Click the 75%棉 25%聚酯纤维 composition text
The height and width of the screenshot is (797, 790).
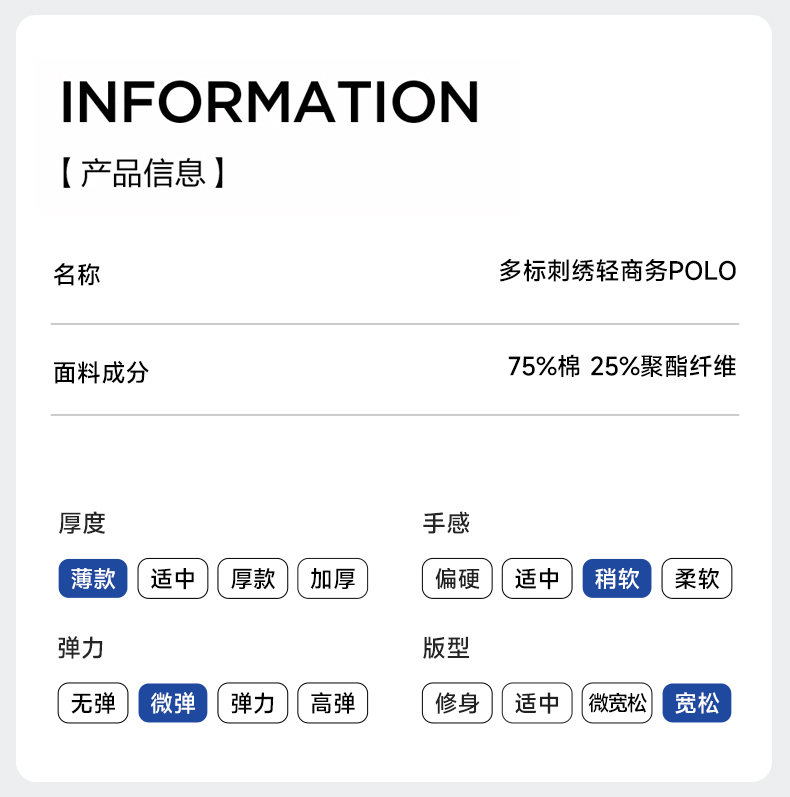pos(621,367)
